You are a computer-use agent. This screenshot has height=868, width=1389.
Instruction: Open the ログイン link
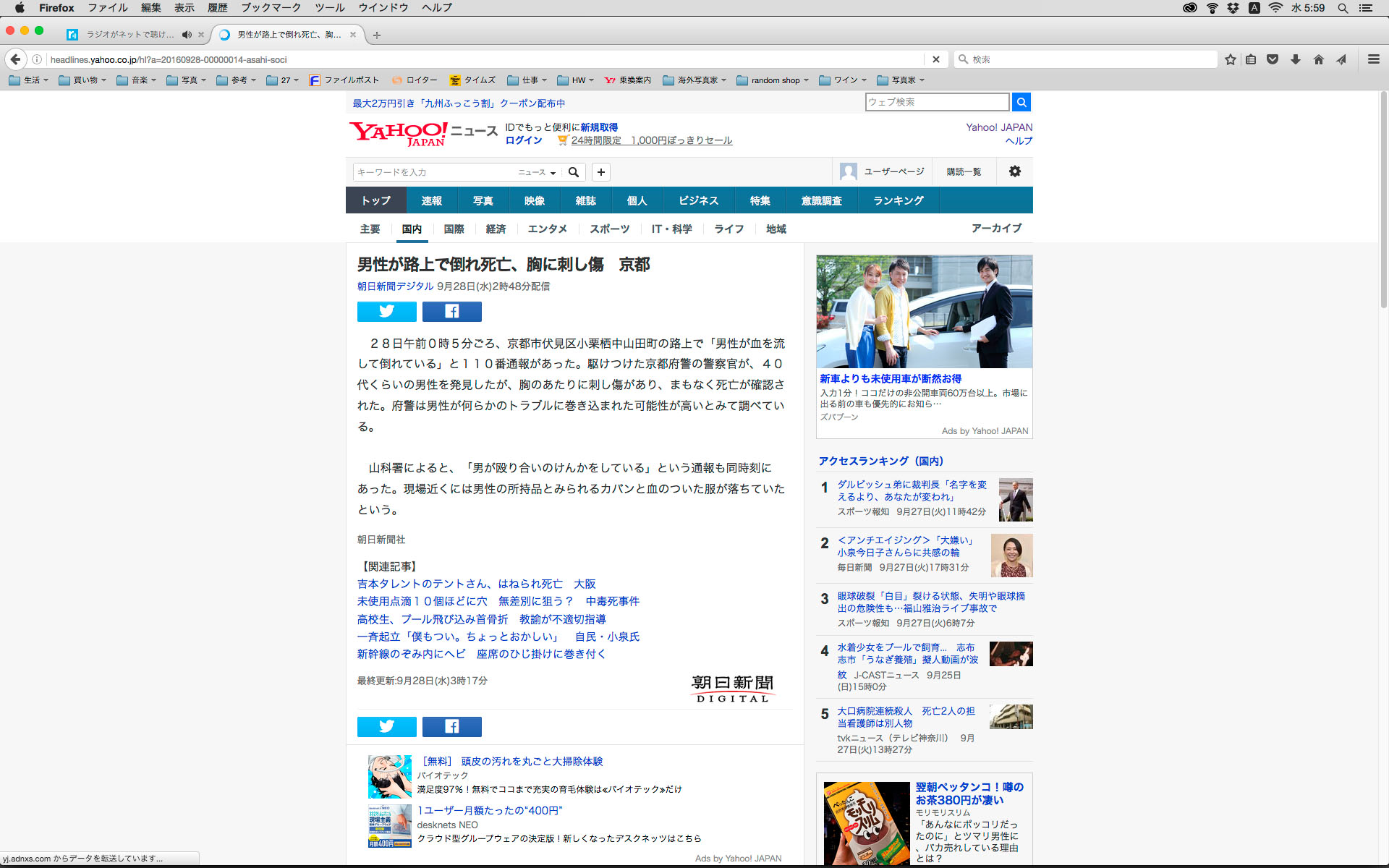(x=524, y=140)
